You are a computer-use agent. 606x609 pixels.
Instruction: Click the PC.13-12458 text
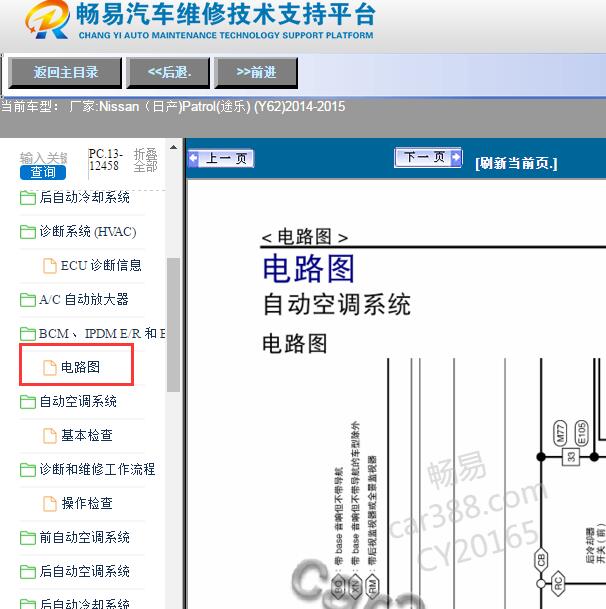point(105,160)
